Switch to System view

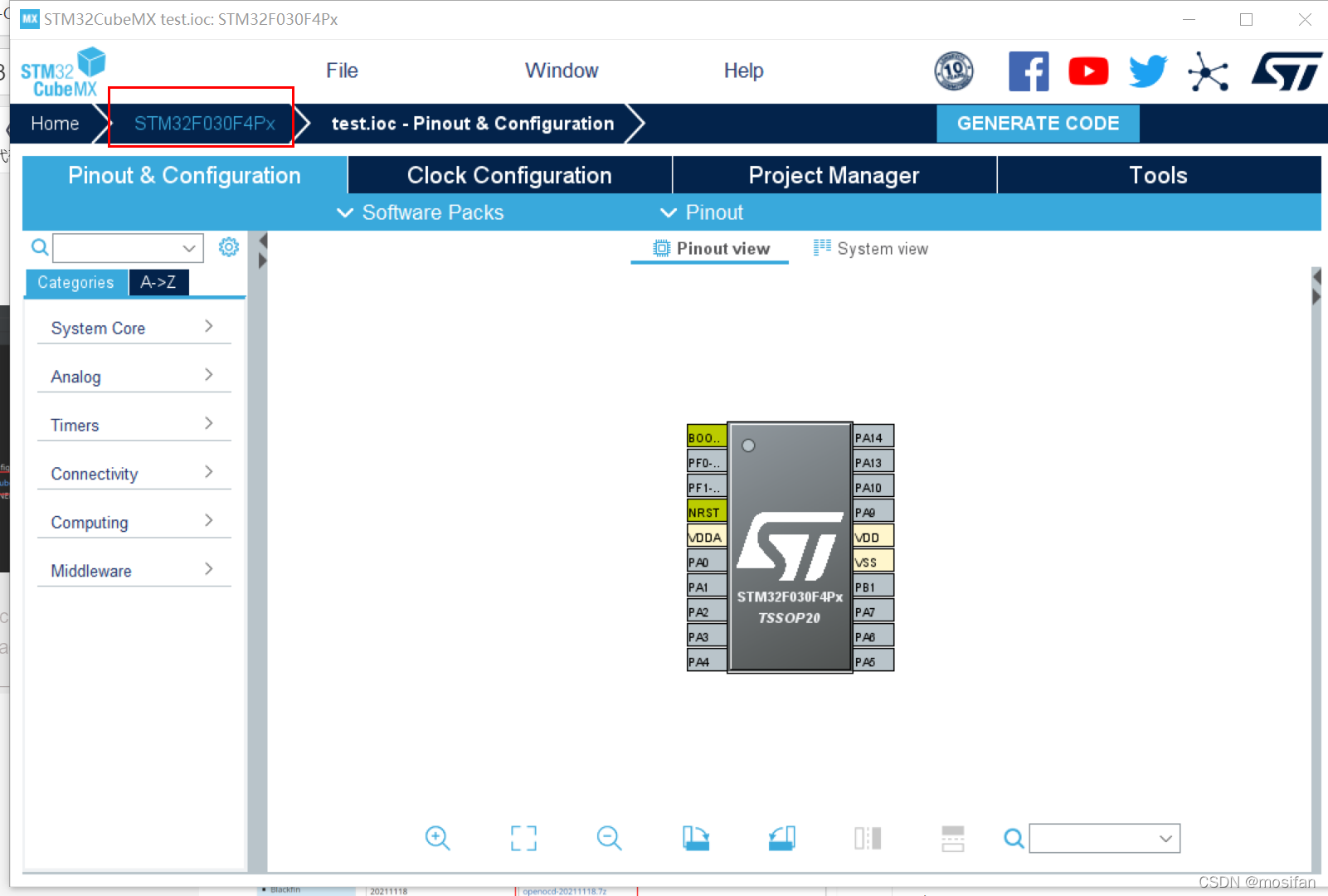pos(871,248)
